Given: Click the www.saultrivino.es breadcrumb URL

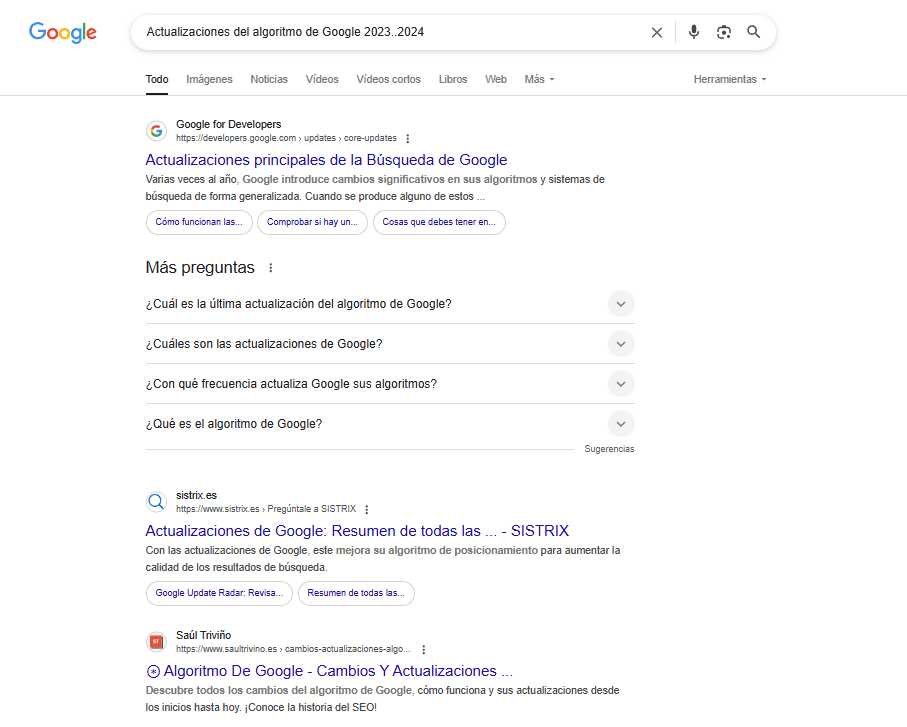Looking at the screenshot, I should click(x=293, y=649).
